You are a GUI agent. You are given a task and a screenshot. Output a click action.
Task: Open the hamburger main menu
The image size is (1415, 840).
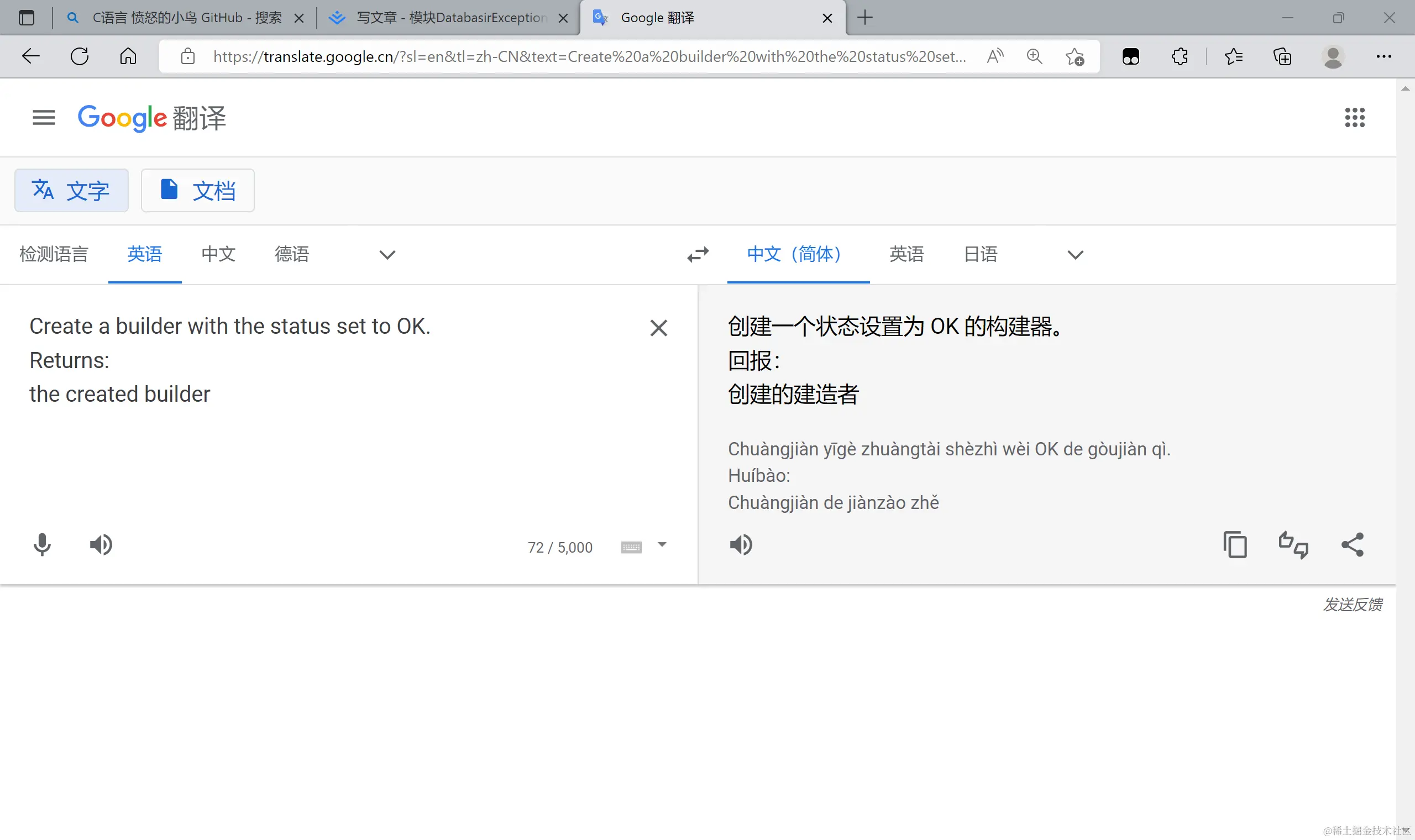[44, 118]
